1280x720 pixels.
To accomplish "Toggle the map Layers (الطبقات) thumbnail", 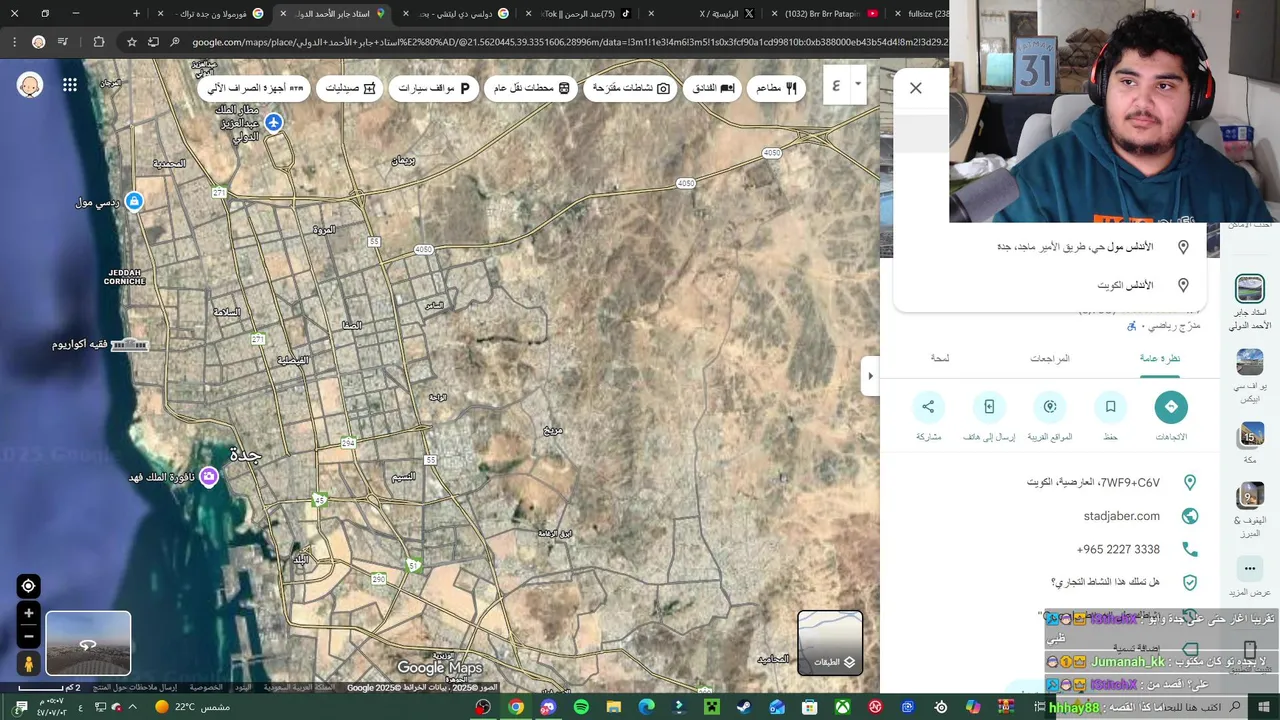I will click(830, 642).
